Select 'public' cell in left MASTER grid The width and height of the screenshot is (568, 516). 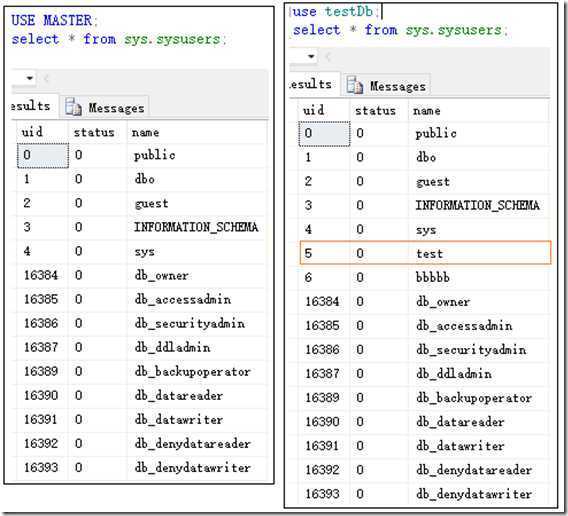tap(197, 155)
